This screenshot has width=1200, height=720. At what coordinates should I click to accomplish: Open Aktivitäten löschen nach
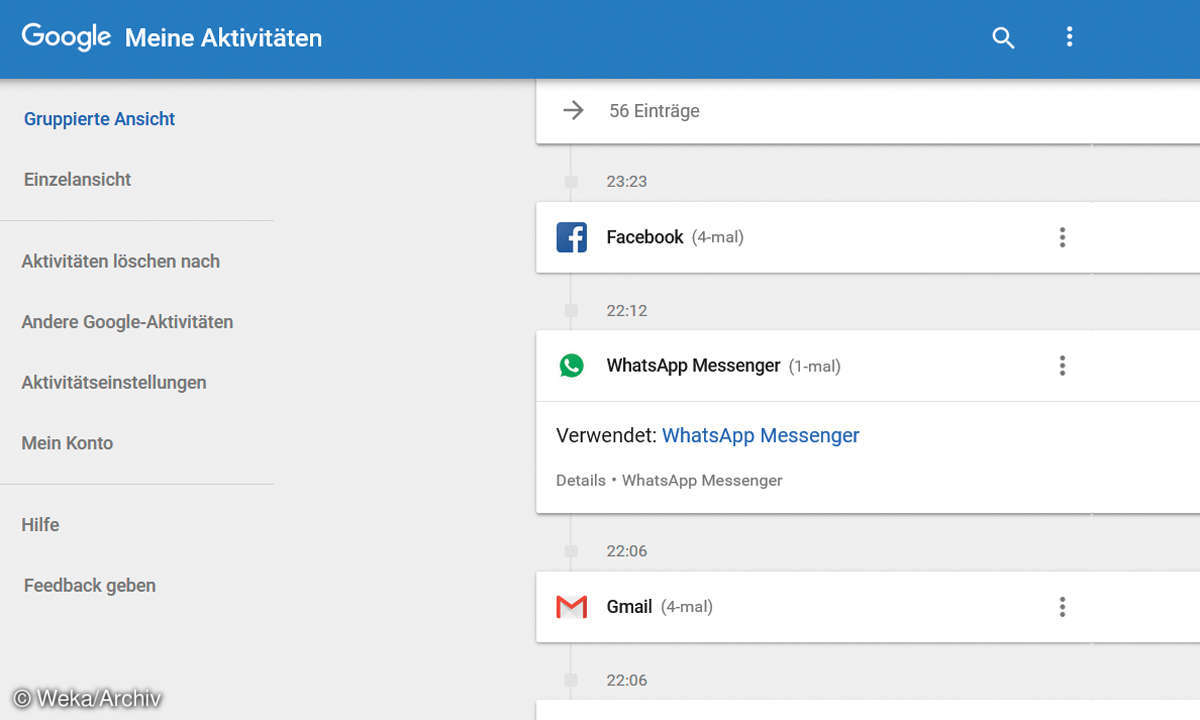[121, 261]
